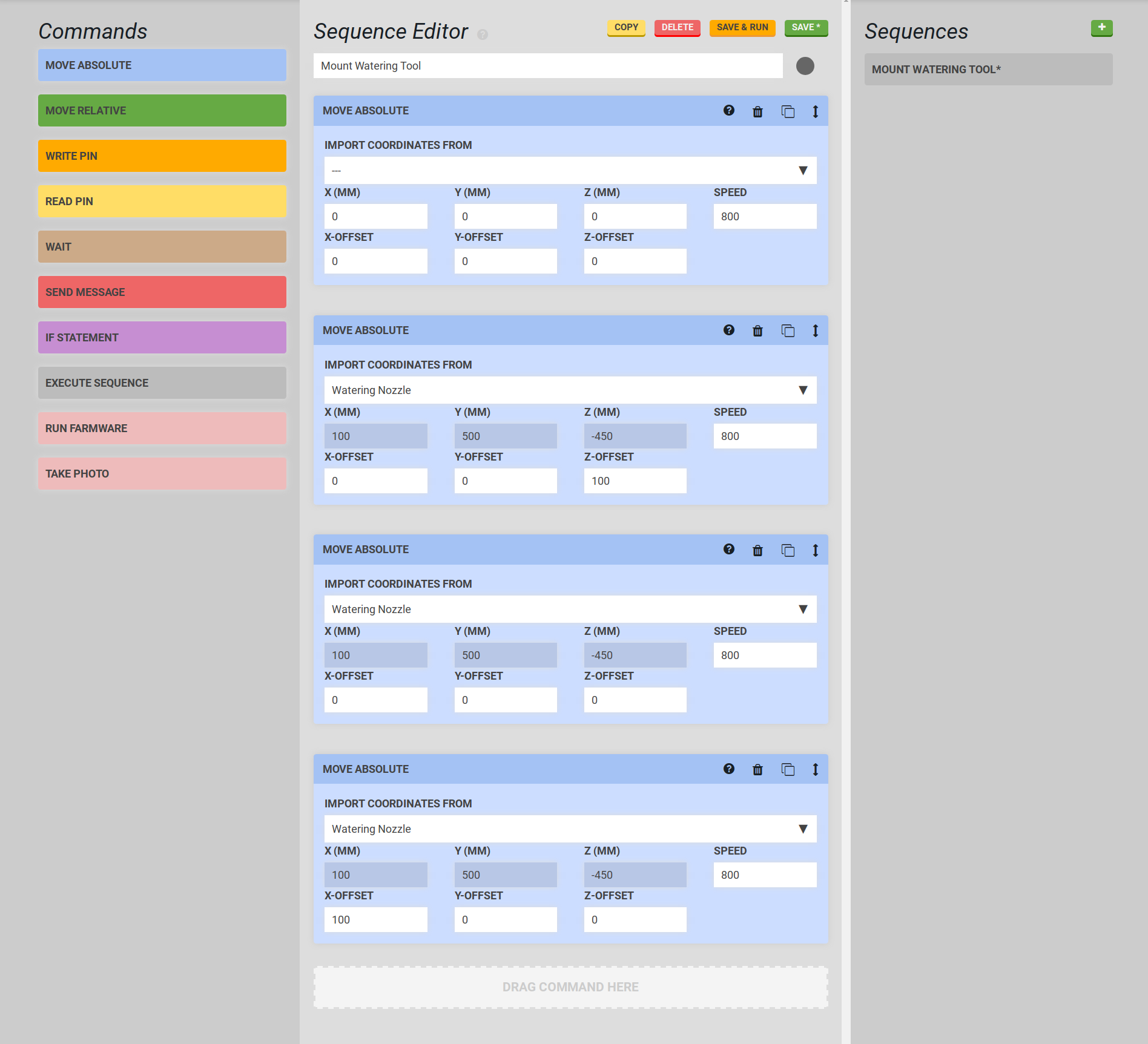Duplicate the second Move Absolute step
1148x1044 pixels.
788,330
